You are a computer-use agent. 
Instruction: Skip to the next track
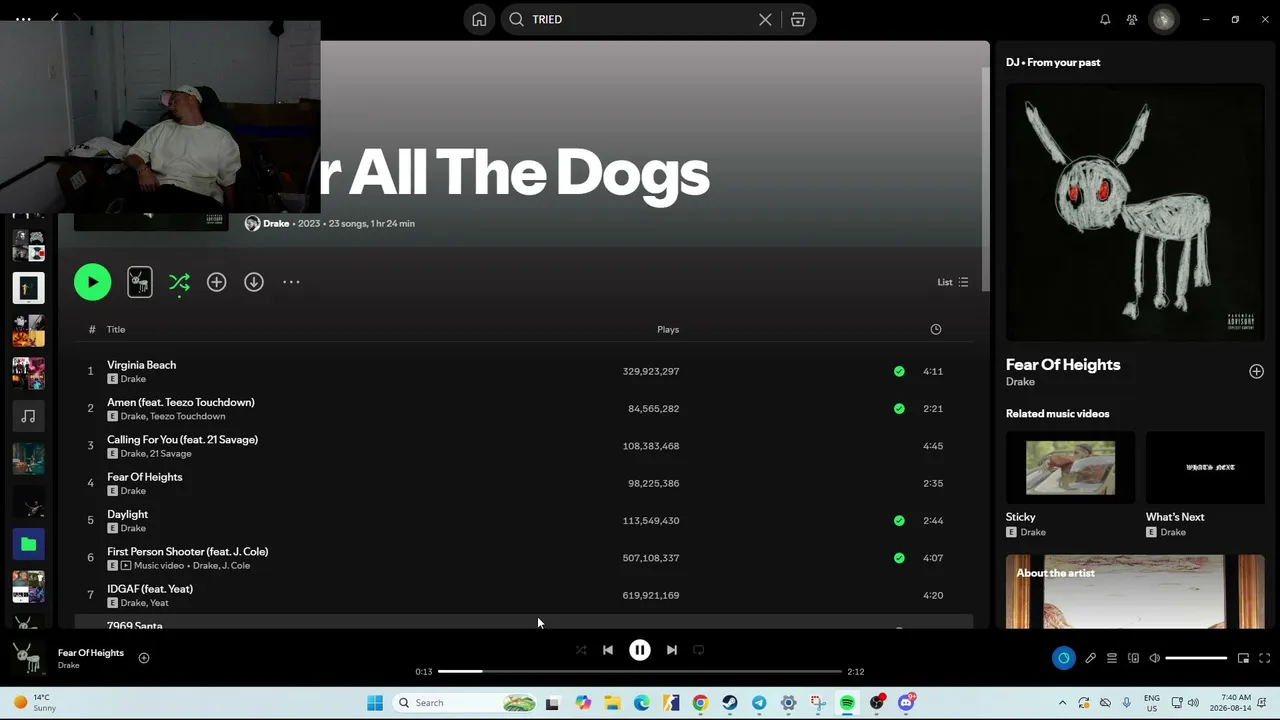point(672,650)
